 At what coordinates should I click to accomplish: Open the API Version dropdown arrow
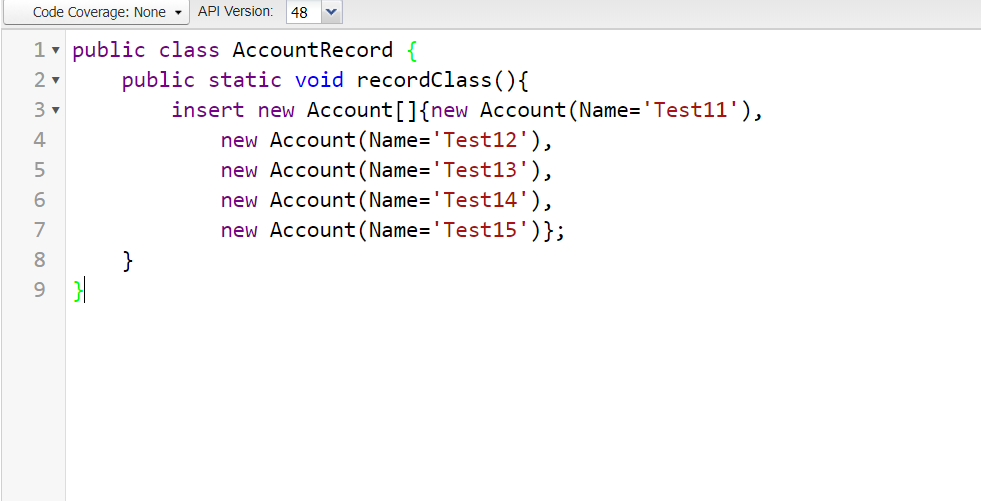[332, 12]
